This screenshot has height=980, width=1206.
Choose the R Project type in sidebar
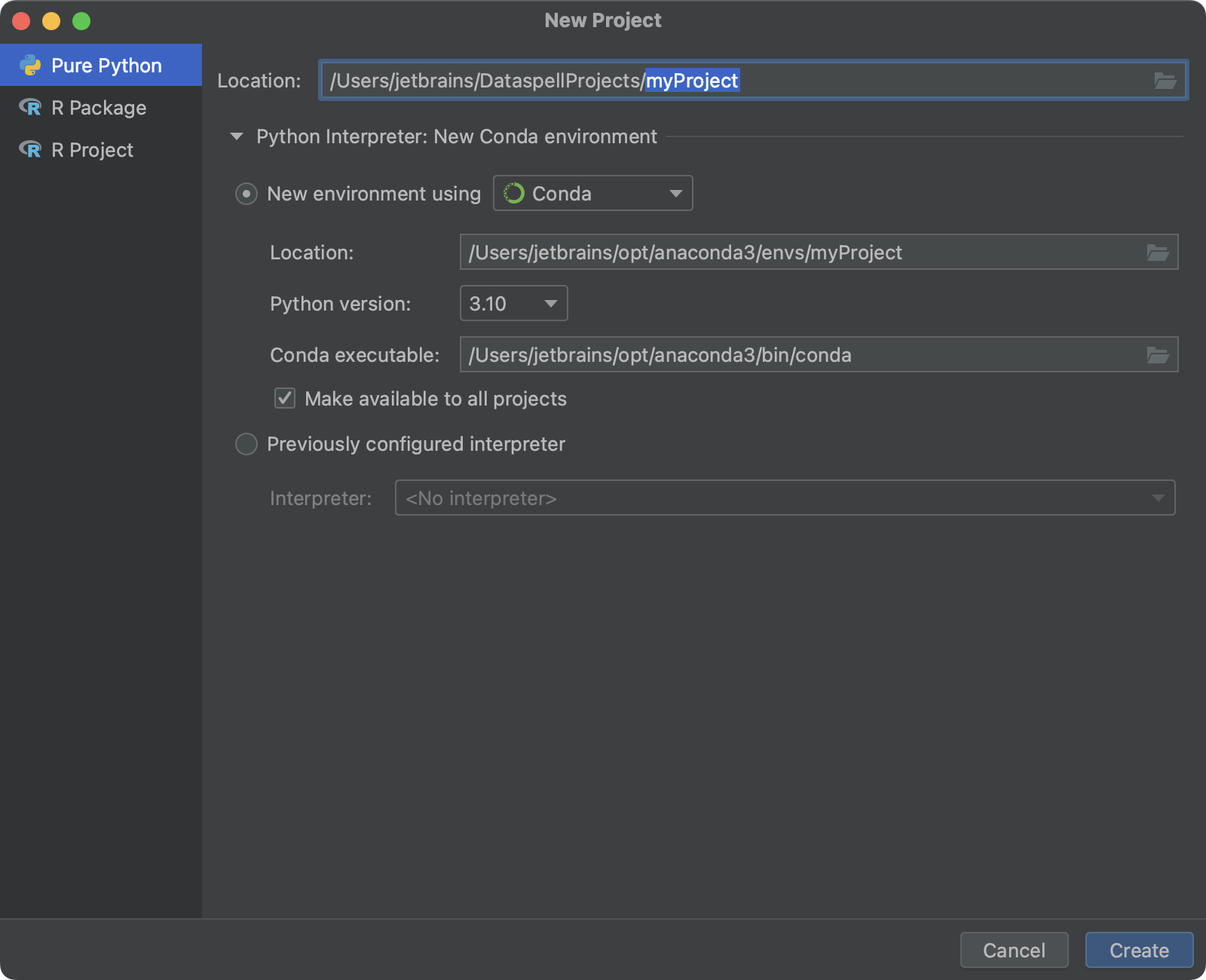[92, 150]
